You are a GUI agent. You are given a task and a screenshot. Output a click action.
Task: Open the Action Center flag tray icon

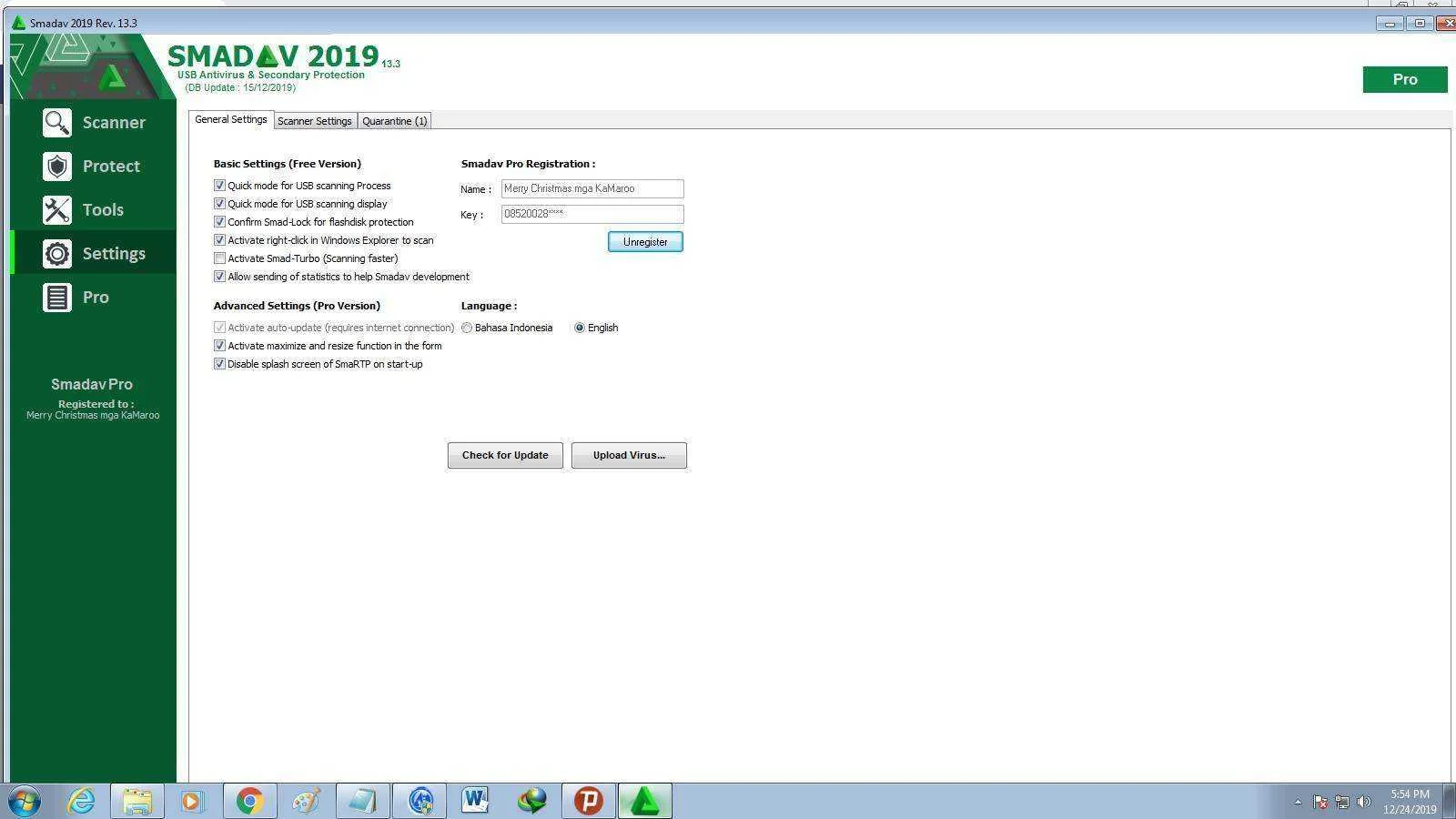click(x=1320, y=802)
